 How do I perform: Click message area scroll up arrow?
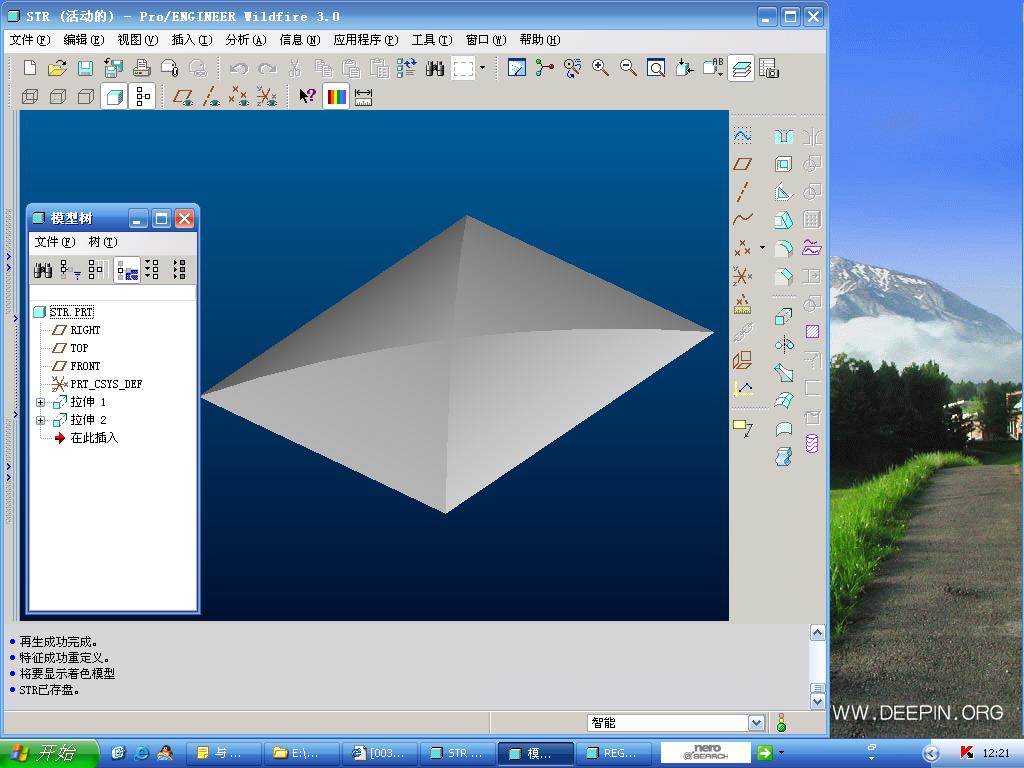(x=817, y=633)
